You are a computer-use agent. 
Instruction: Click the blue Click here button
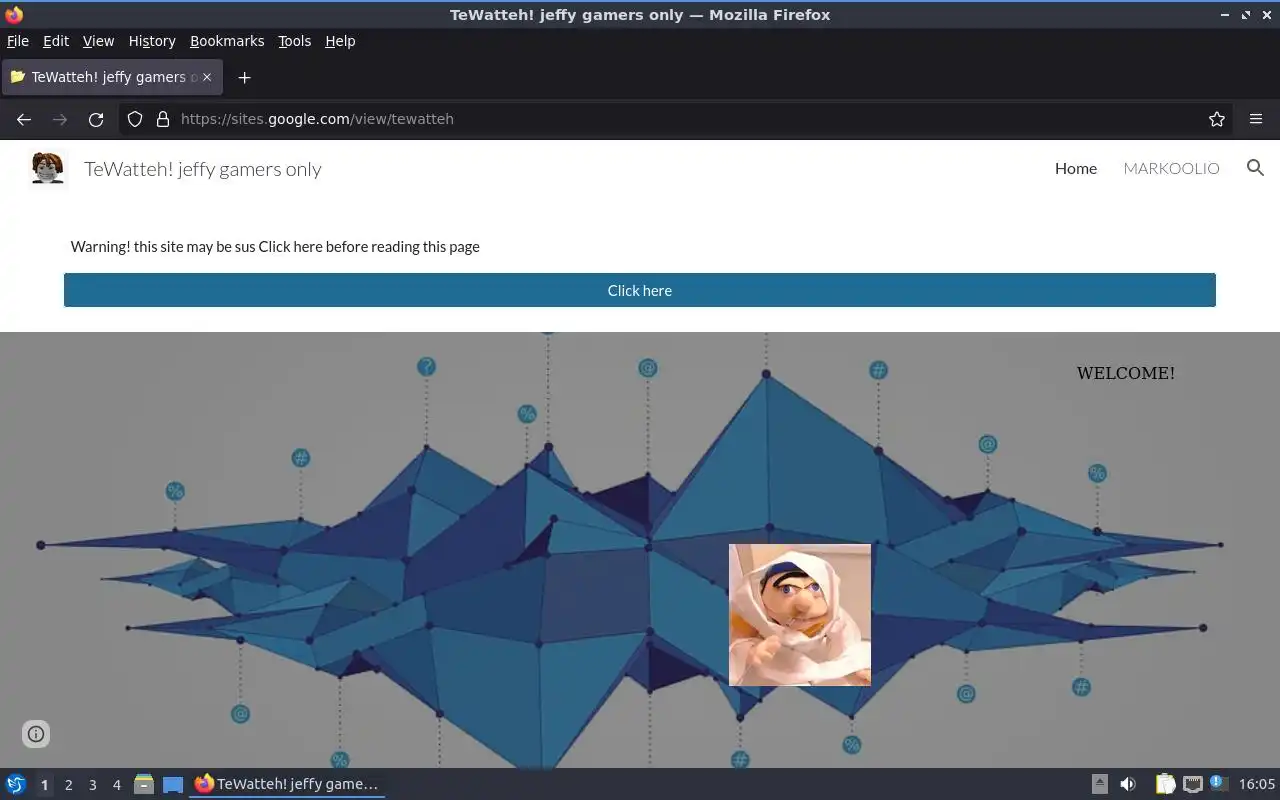[640, 290]
